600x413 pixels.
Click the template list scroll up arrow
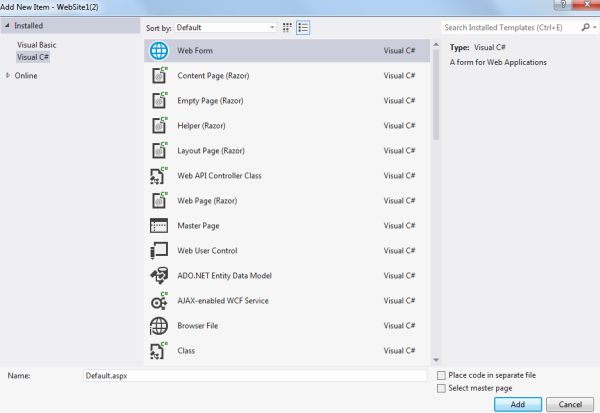[436, 45]
